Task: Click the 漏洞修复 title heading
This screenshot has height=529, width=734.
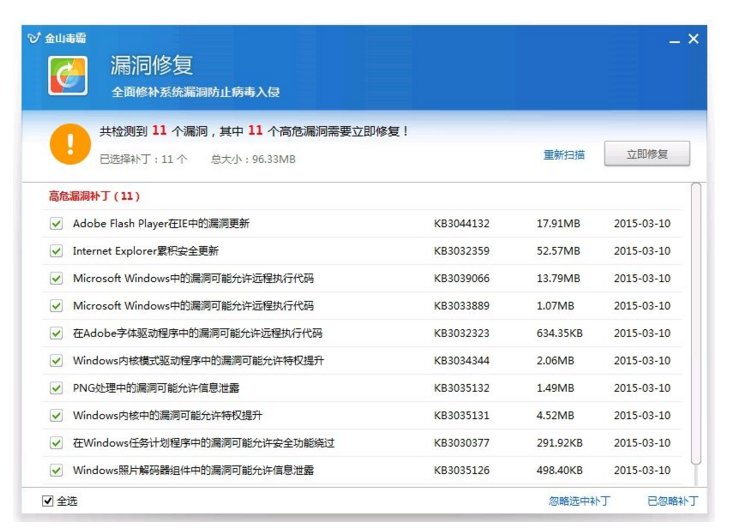Action: click(x=151, y=65)
